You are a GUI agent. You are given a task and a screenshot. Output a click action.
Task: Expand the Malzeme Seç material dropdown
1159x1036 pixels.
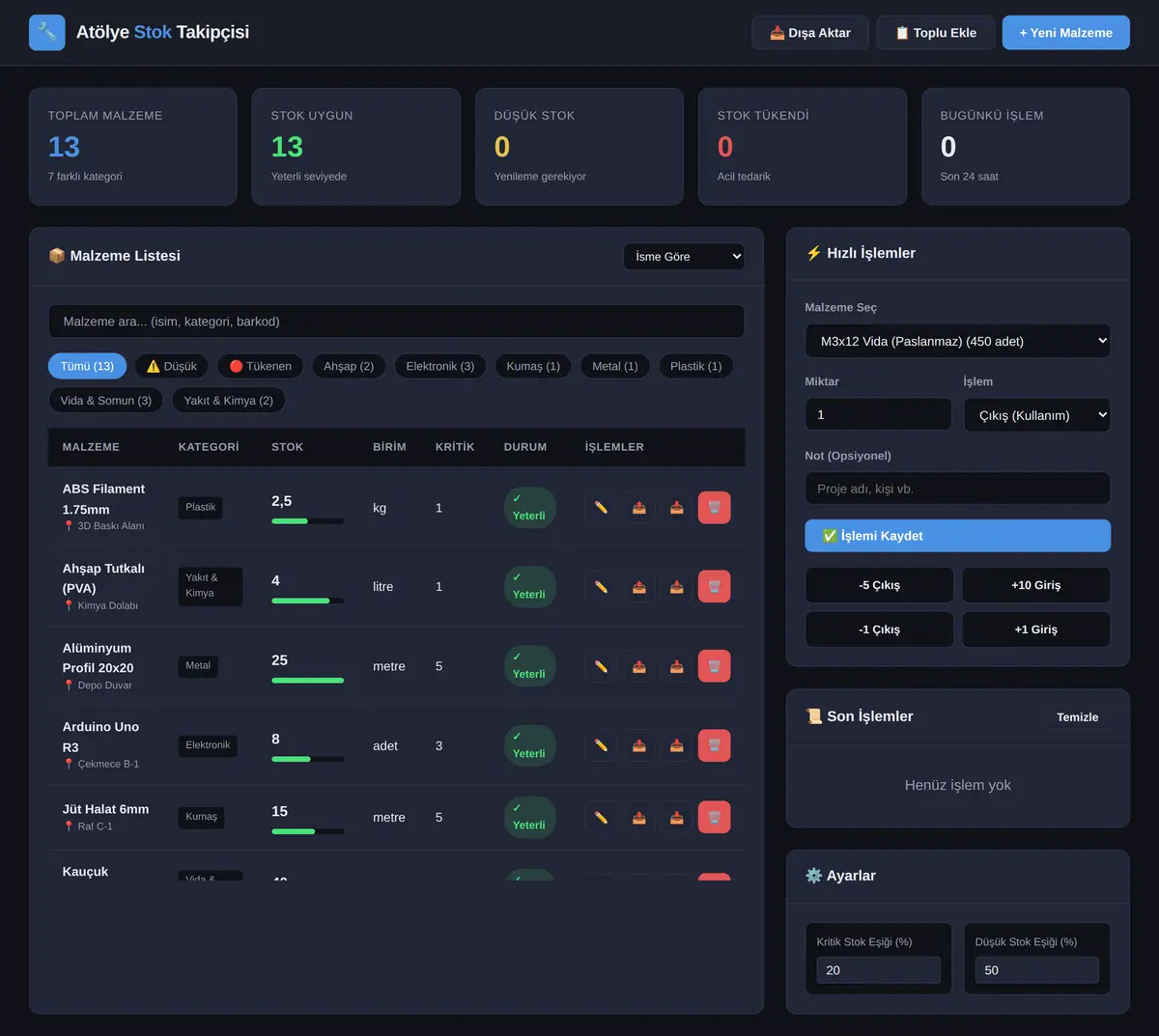[957, 341]
